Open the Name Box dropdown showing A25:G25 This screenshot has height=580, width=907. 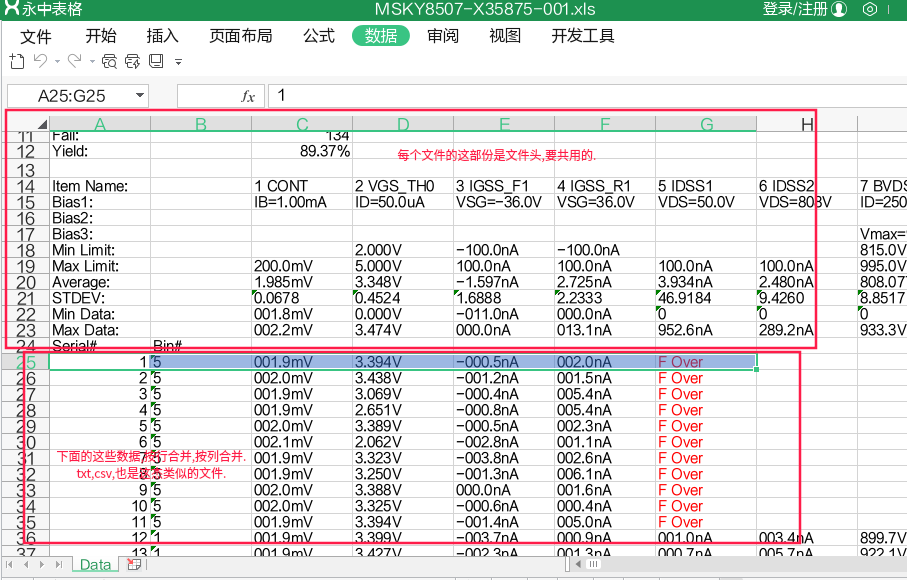click(x=139, y=95)
